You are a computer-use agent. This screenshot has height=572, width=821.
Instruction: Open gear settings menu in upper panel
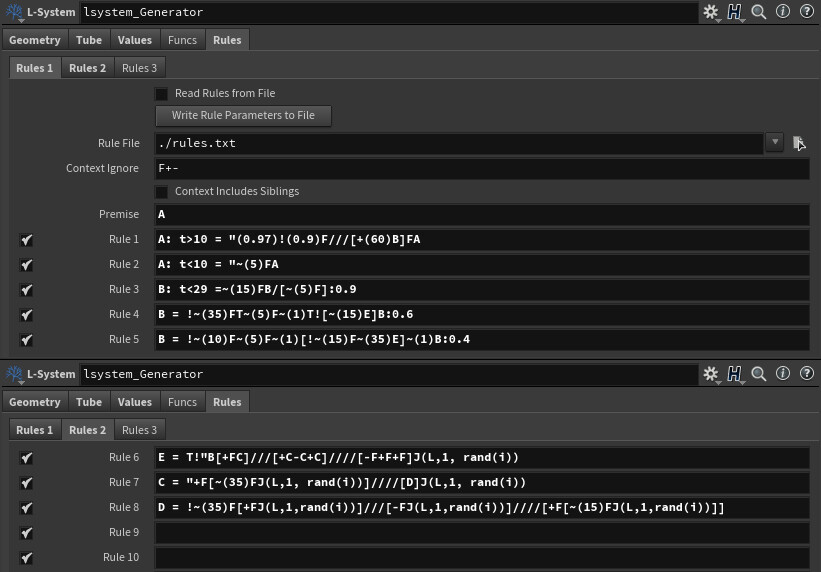(x=711, y=12)
